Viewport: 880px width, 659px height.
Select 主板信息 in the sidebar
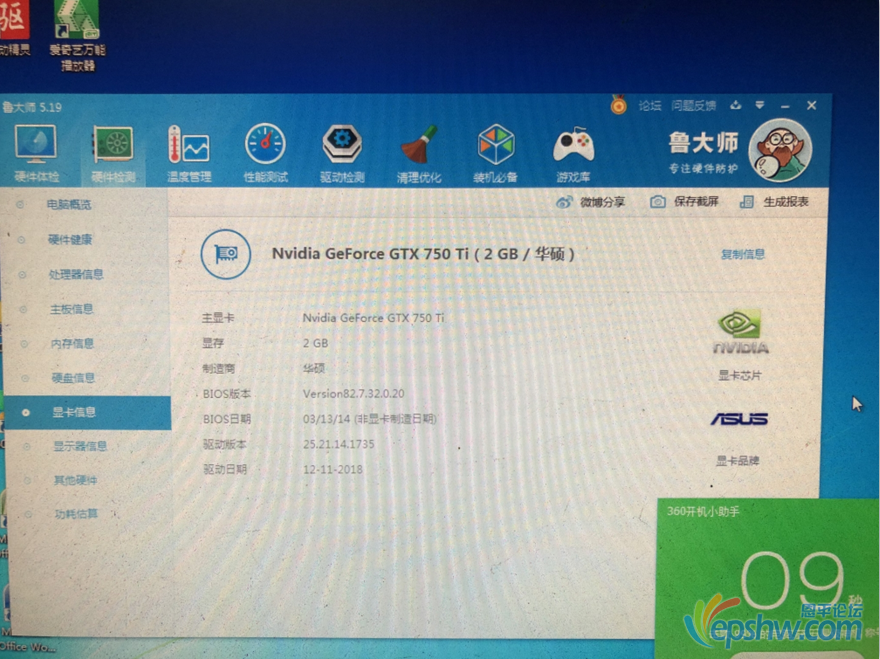[x=72, y=309]
